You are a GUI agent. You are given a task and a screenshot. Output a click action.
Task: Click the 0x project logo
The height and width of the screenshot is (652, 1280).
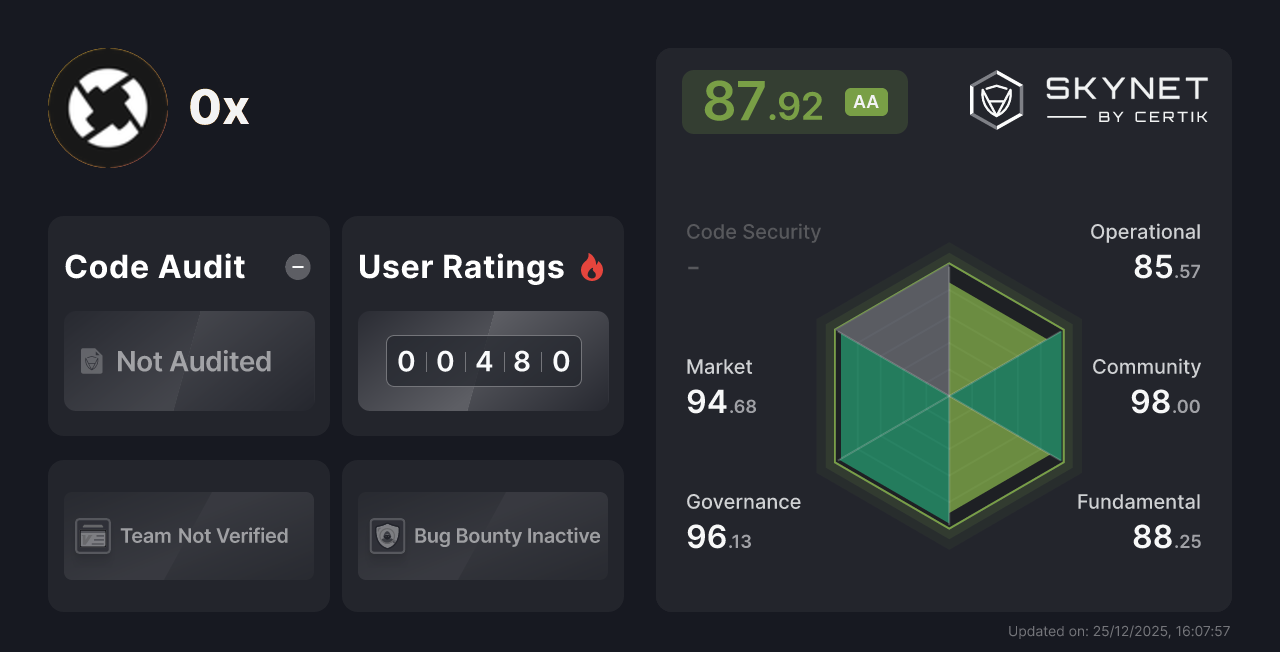click(107, 107)
